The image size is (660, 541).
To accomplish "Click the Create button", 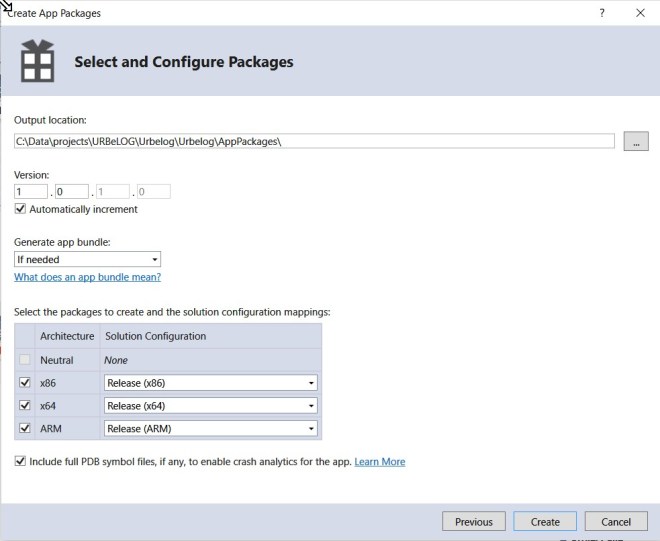I will tap(545, 521).
